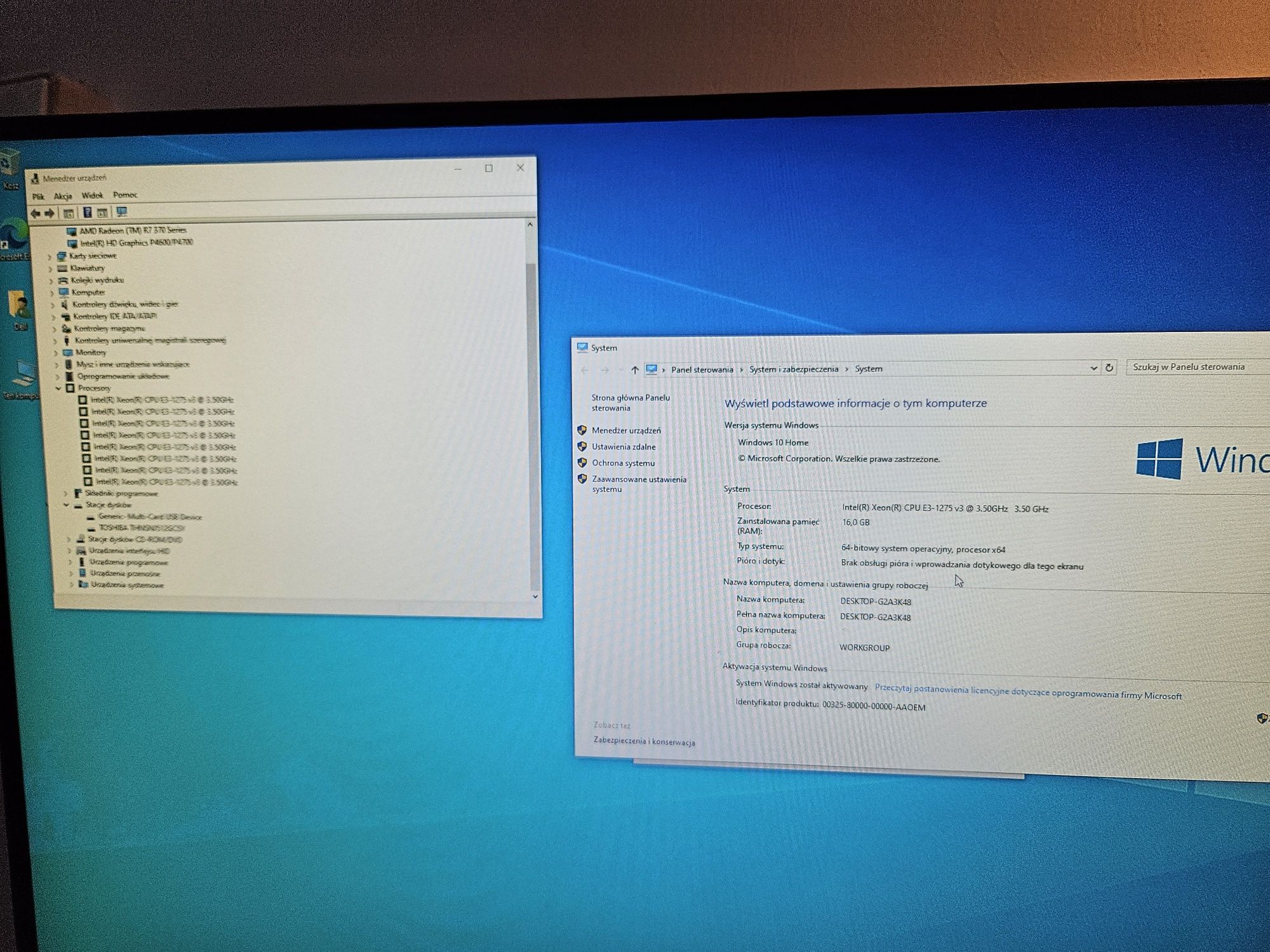Screen dimensions: 1270x952
Task: Expand the Karty sieciowe node
Action: (50, 257)
